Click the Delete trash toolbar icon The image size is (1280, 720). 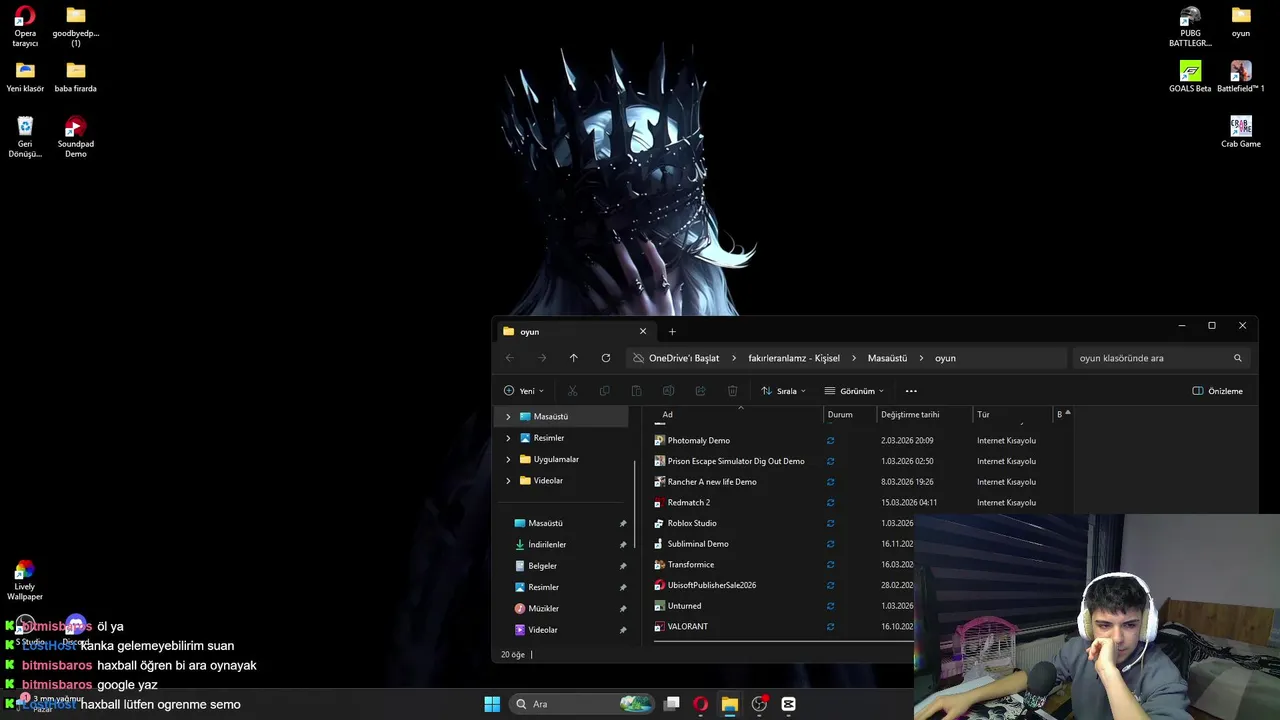point(732,391)
